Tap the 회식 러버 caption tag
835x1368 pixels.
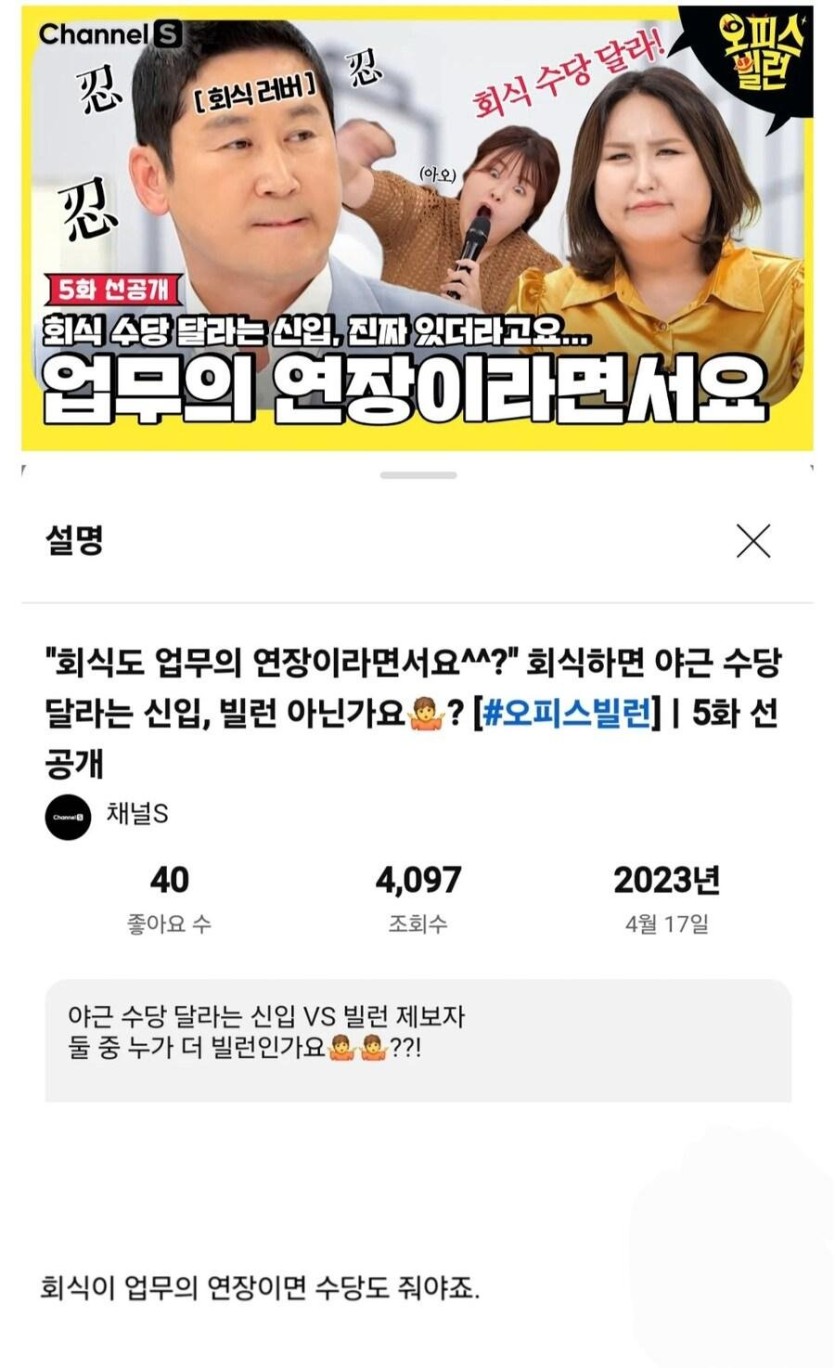[260, 99]
